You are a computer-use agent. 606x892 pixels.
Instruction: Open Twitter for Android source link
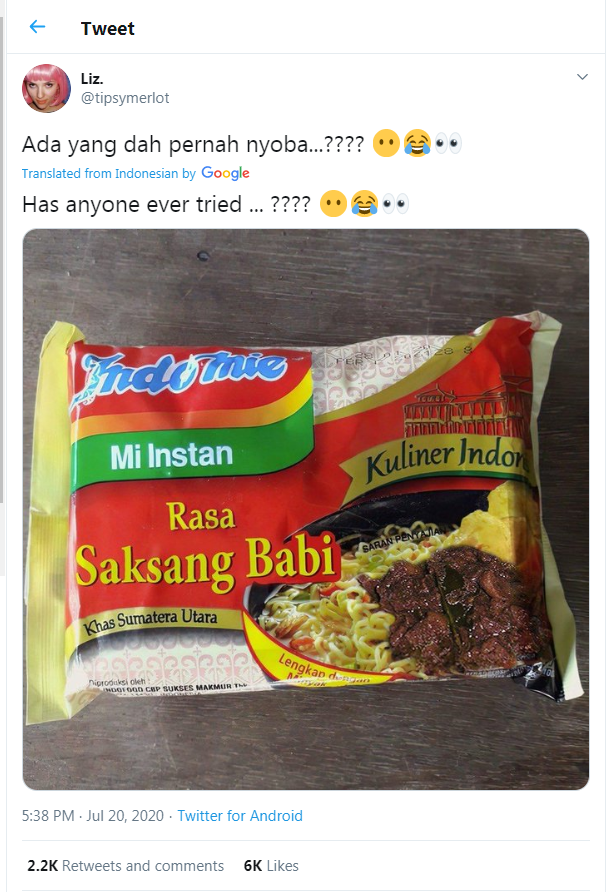[x=240, y=816]
